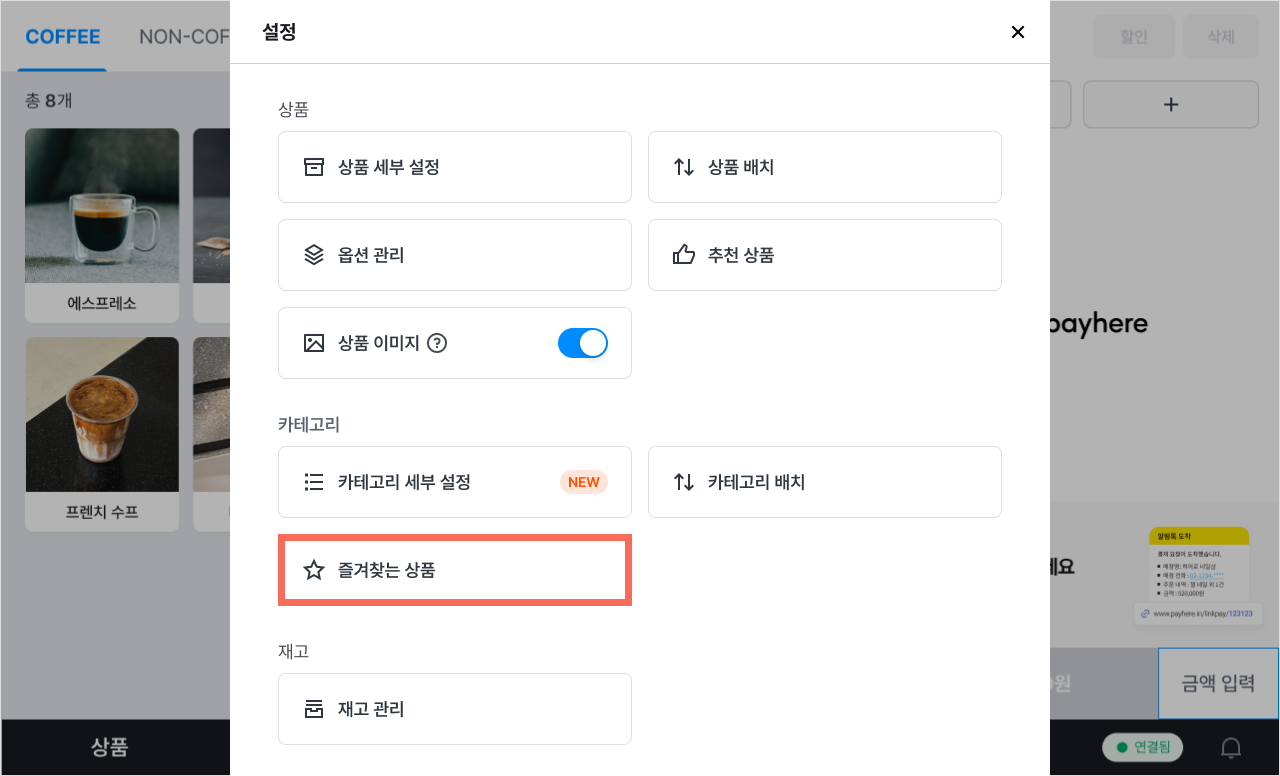Viewport: 1280px width, 776px height.
Task: Select the 에스프레소 product thumbnail
Action: 102,205
